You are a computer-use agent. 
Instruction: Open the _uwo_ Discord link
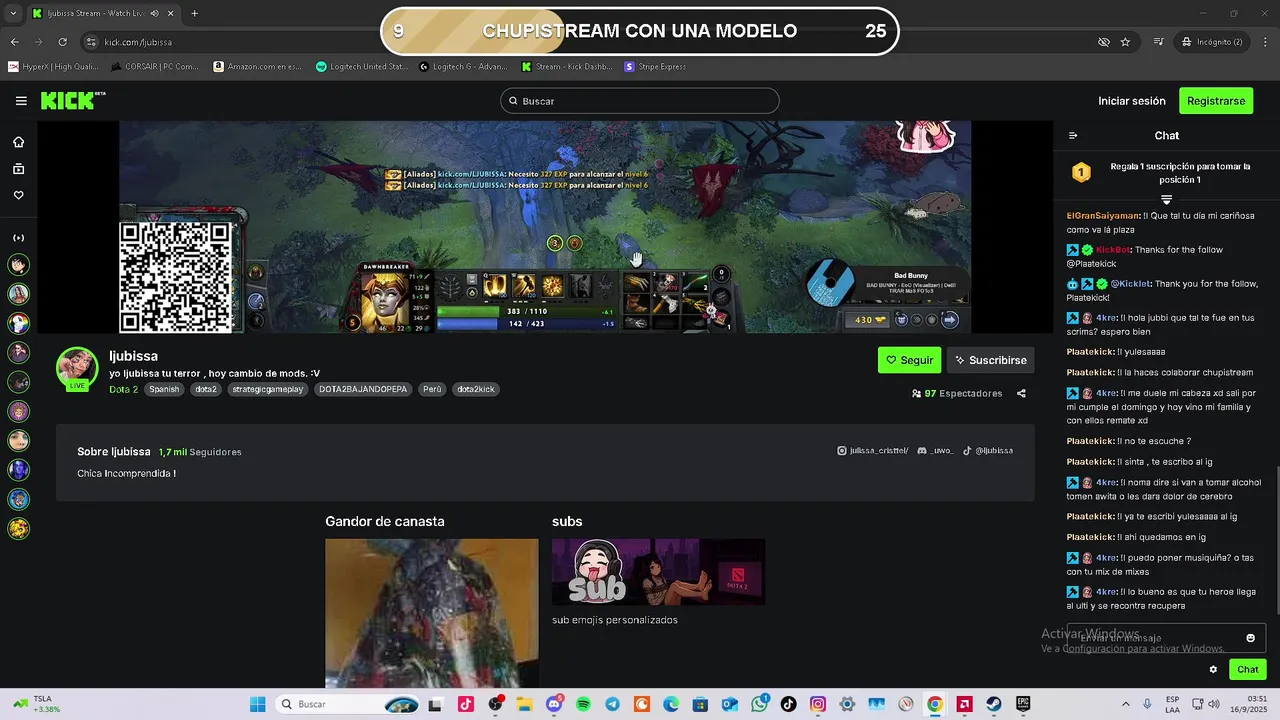point(935,451)
